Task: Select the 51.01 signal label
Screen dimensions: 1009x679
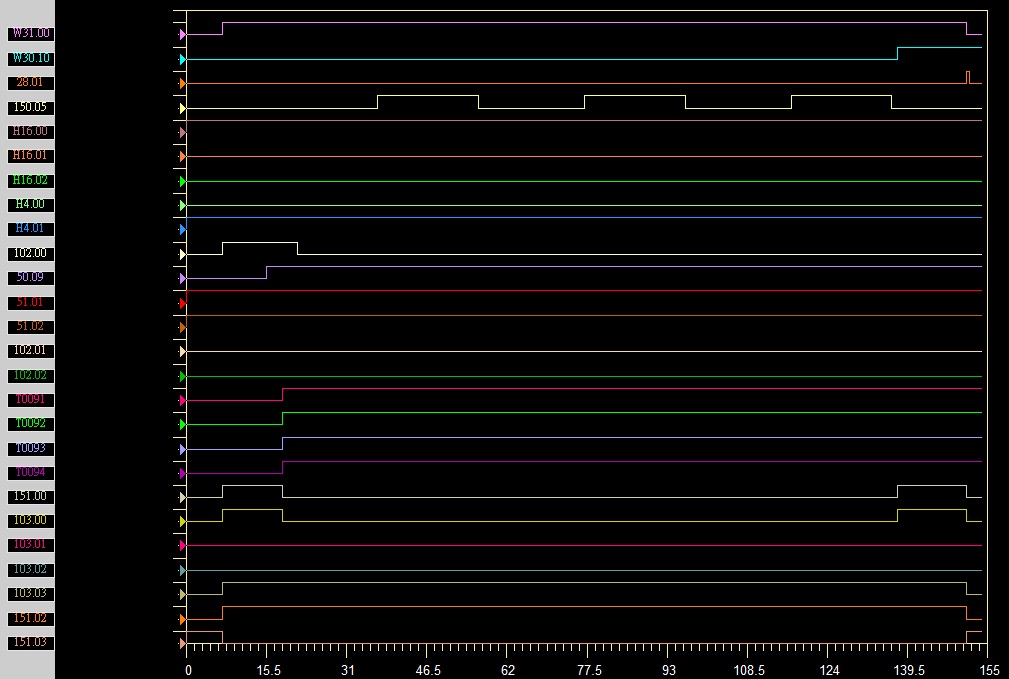Action: [x=31, y=302]
